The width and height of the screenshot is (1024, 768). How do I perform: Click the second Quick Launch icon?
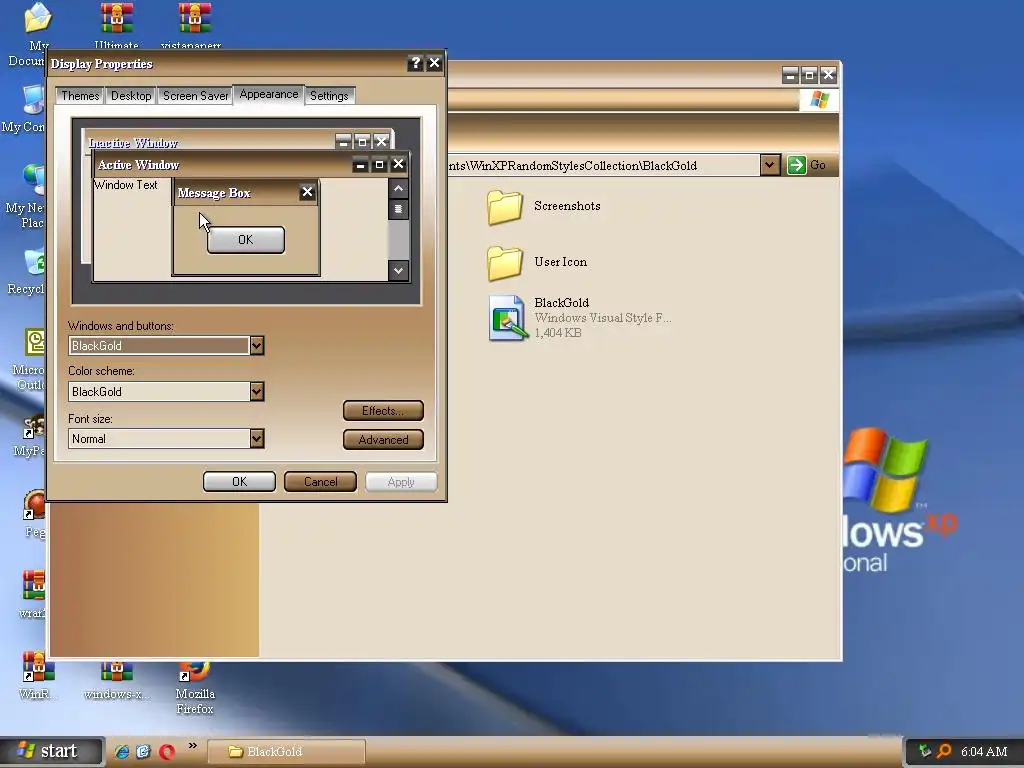tap(144, 752)
